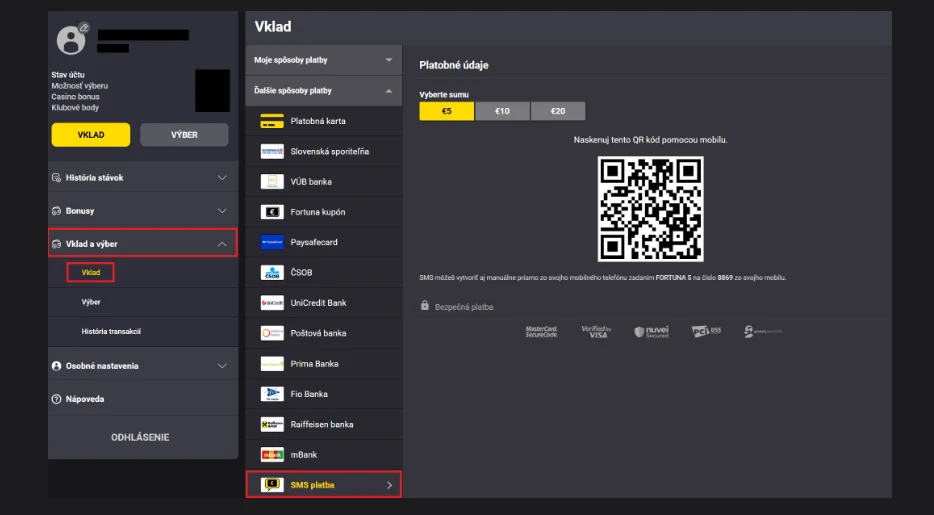Choose the Paysafecard payment method

click(323, 242)
